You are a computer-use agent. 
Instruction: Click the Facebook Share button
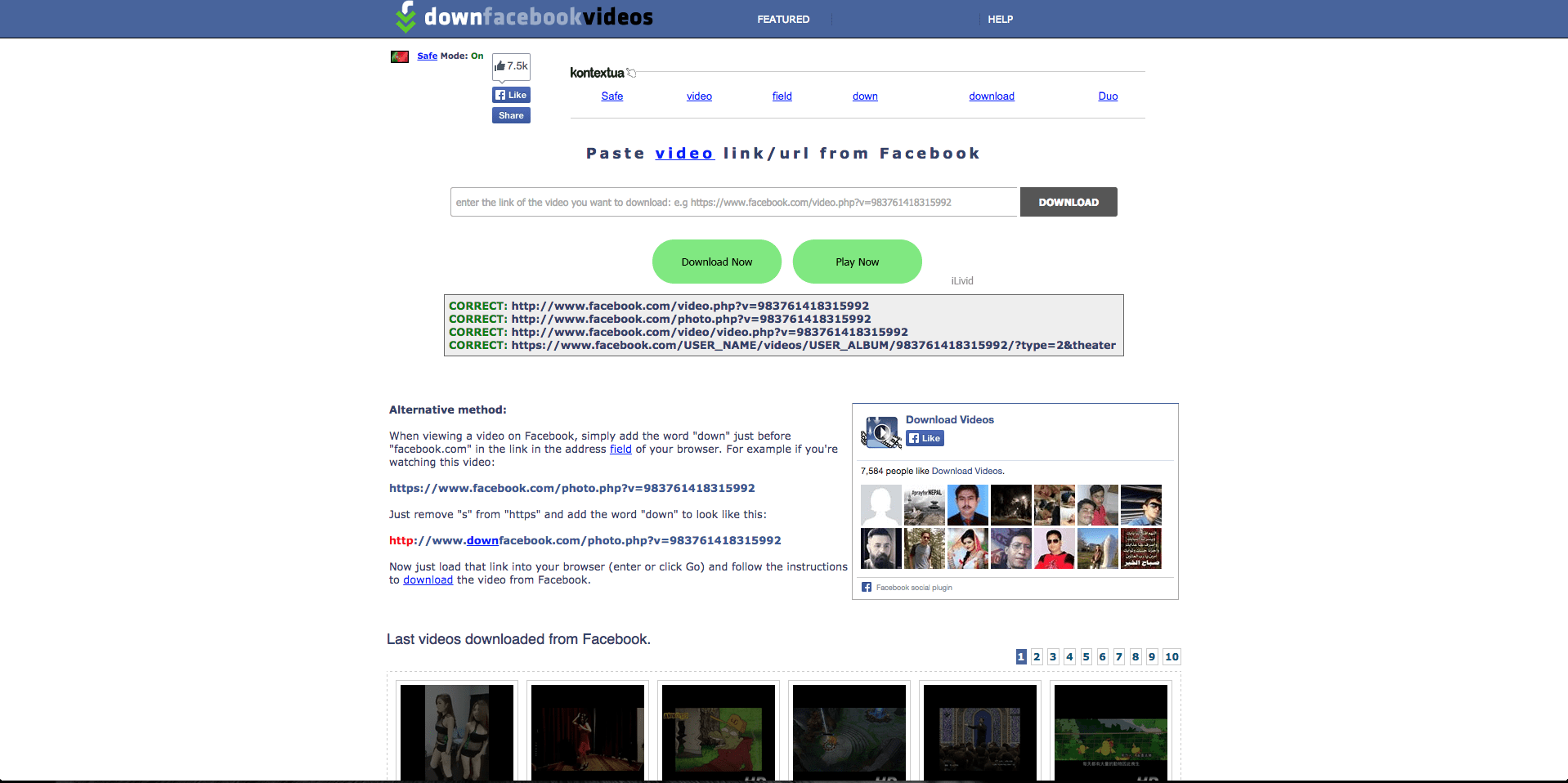[511, 115]
